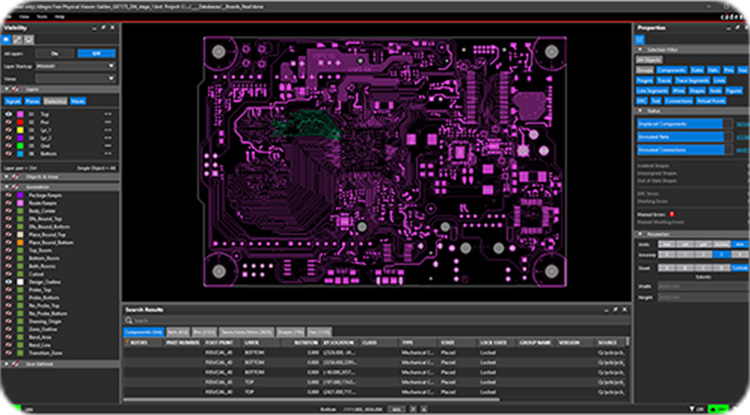
Task: Open the Tools menu
Action: (x=40, y=17)
